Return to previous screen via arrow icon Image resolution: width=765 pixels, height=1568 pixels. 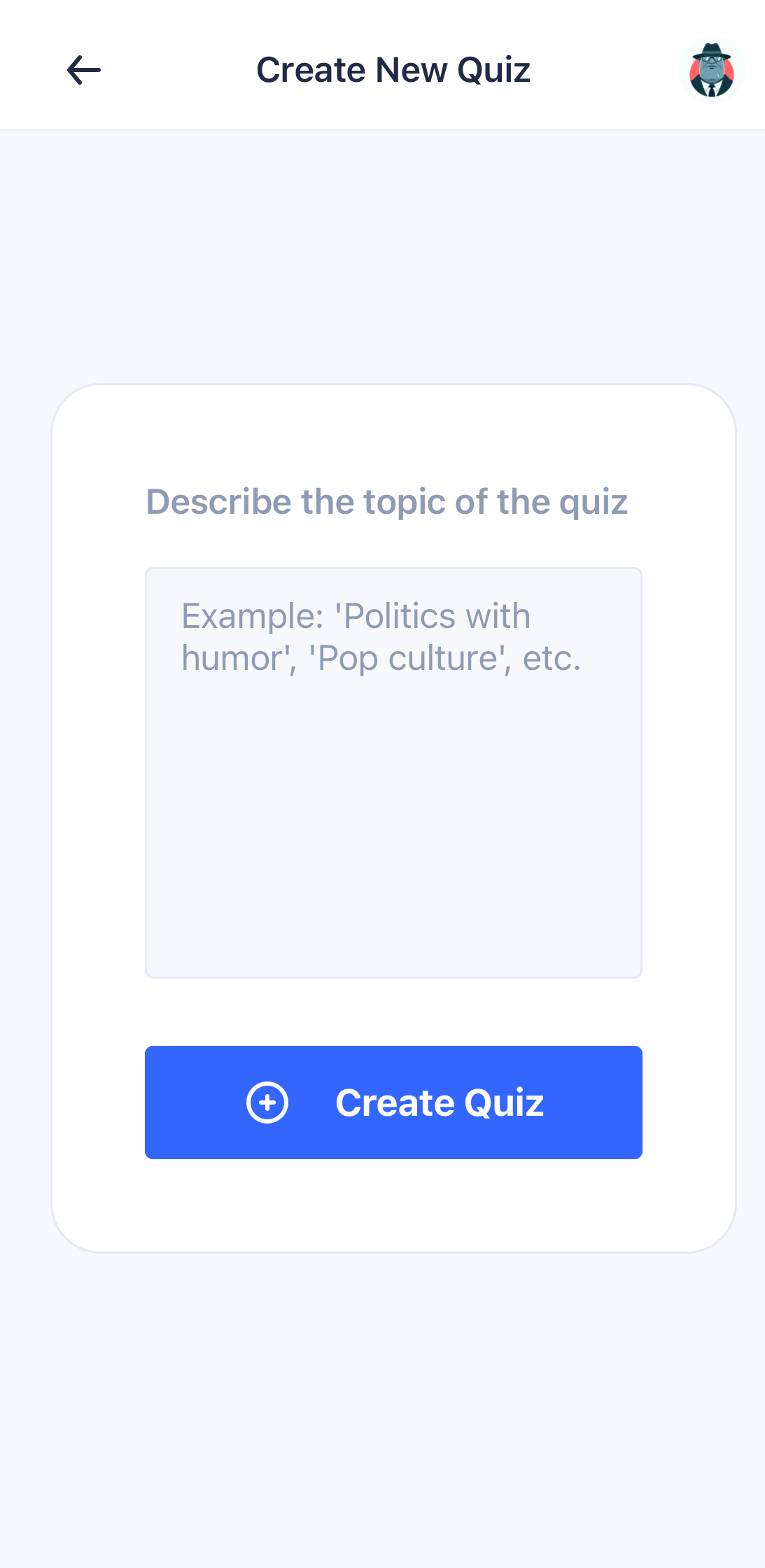pyautogui.click(x=84, y=70)
